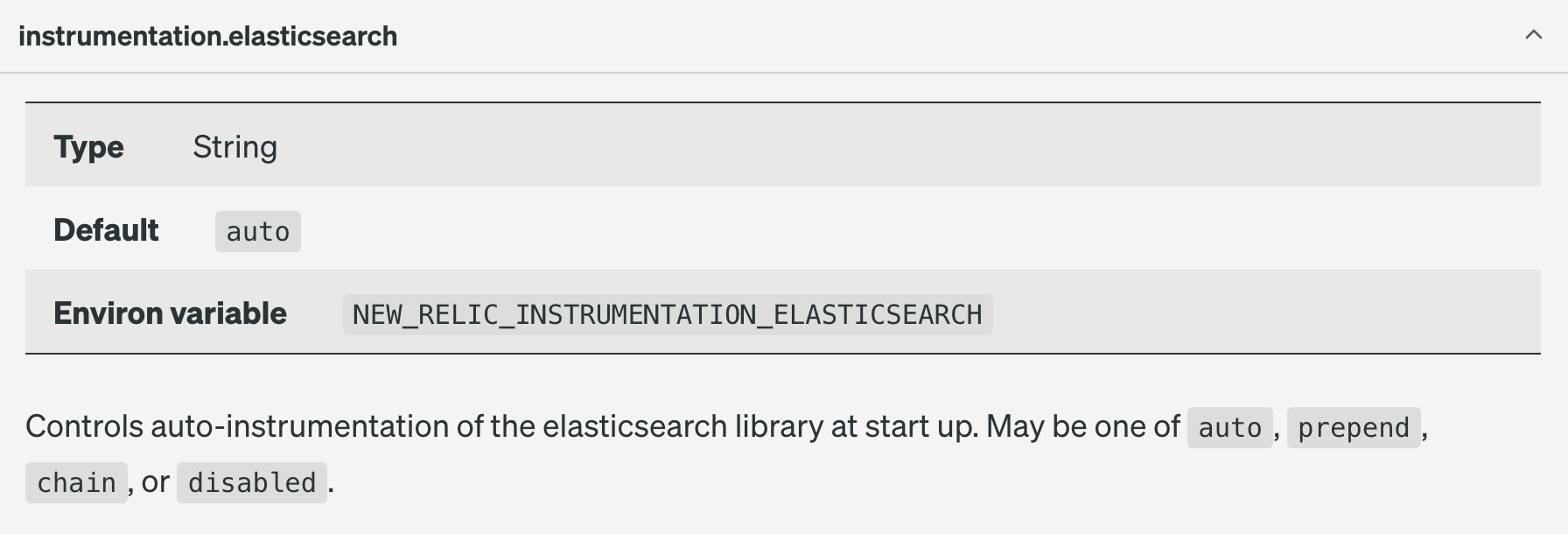The width and height of the screenshot is (1568, 534).
Task: Click the description paragraph text
Action: coord(525,426)
